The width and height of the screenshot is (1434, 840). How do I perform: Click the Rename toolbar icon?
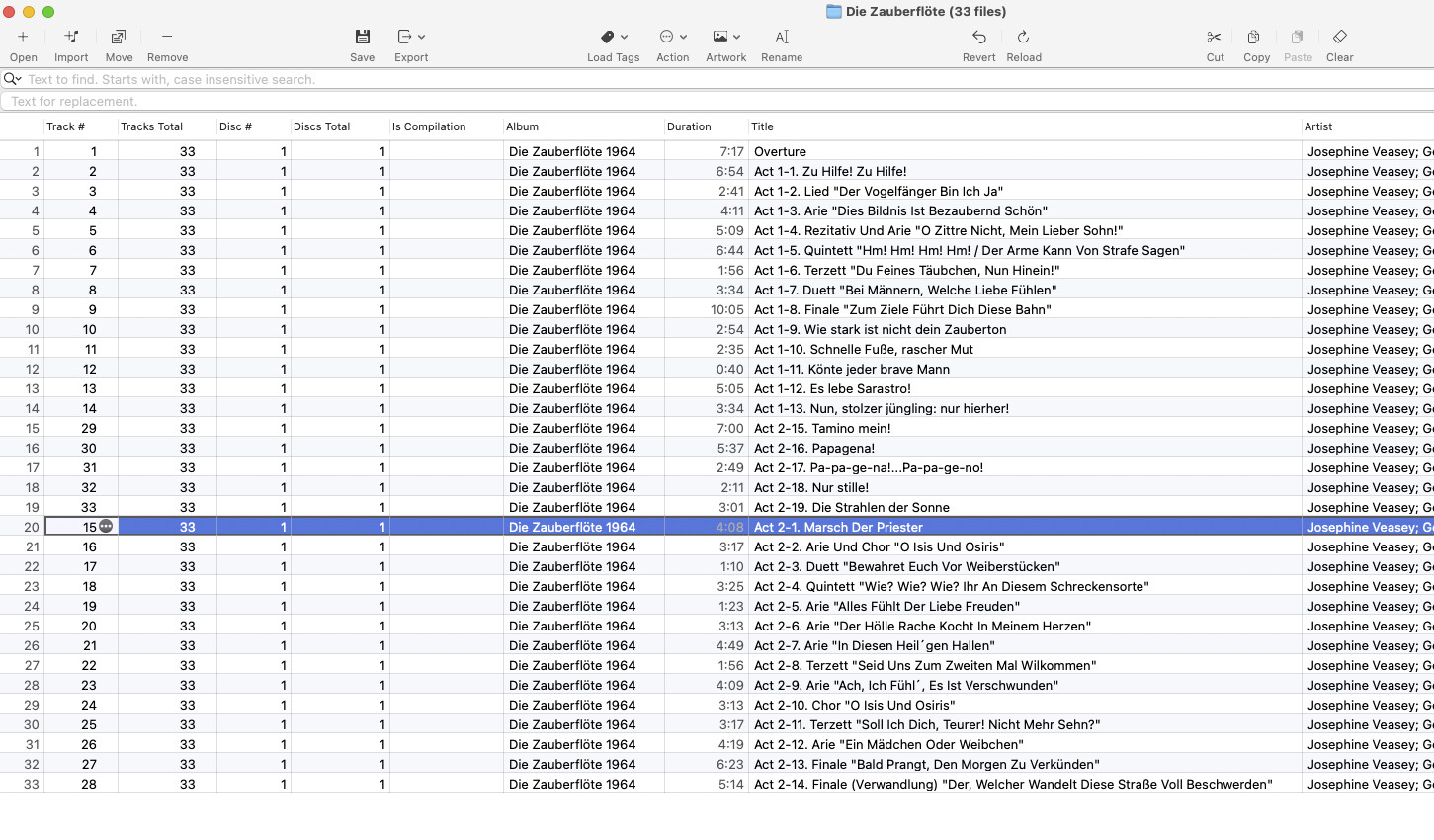[x=781, y=38]
